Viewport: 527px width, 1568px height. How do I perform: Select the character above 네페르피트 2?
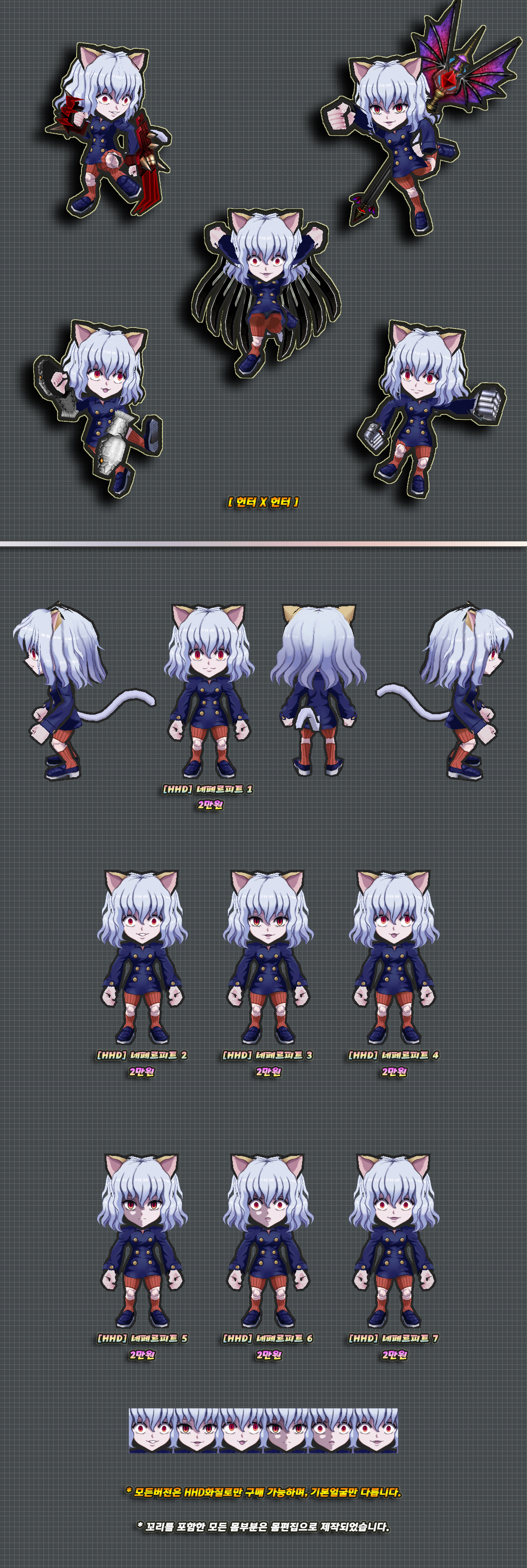142,958
